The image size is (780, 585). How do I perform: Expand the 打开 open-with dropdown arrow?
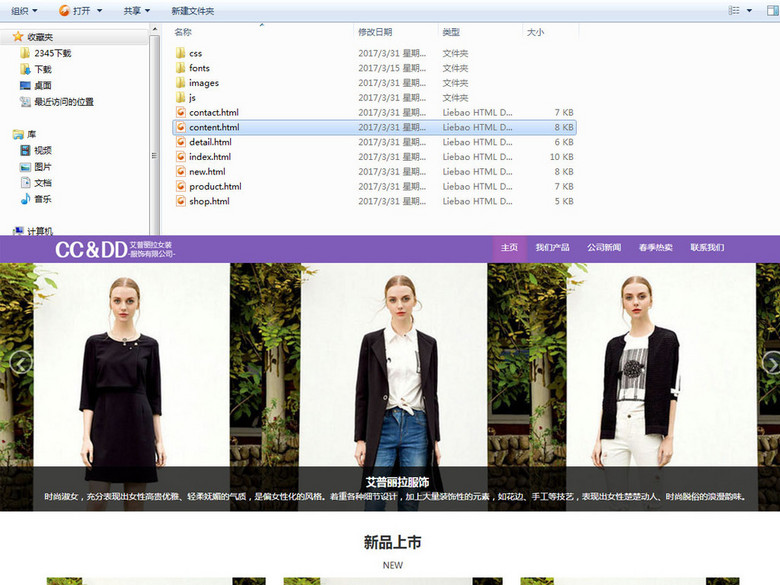[99, 10]
